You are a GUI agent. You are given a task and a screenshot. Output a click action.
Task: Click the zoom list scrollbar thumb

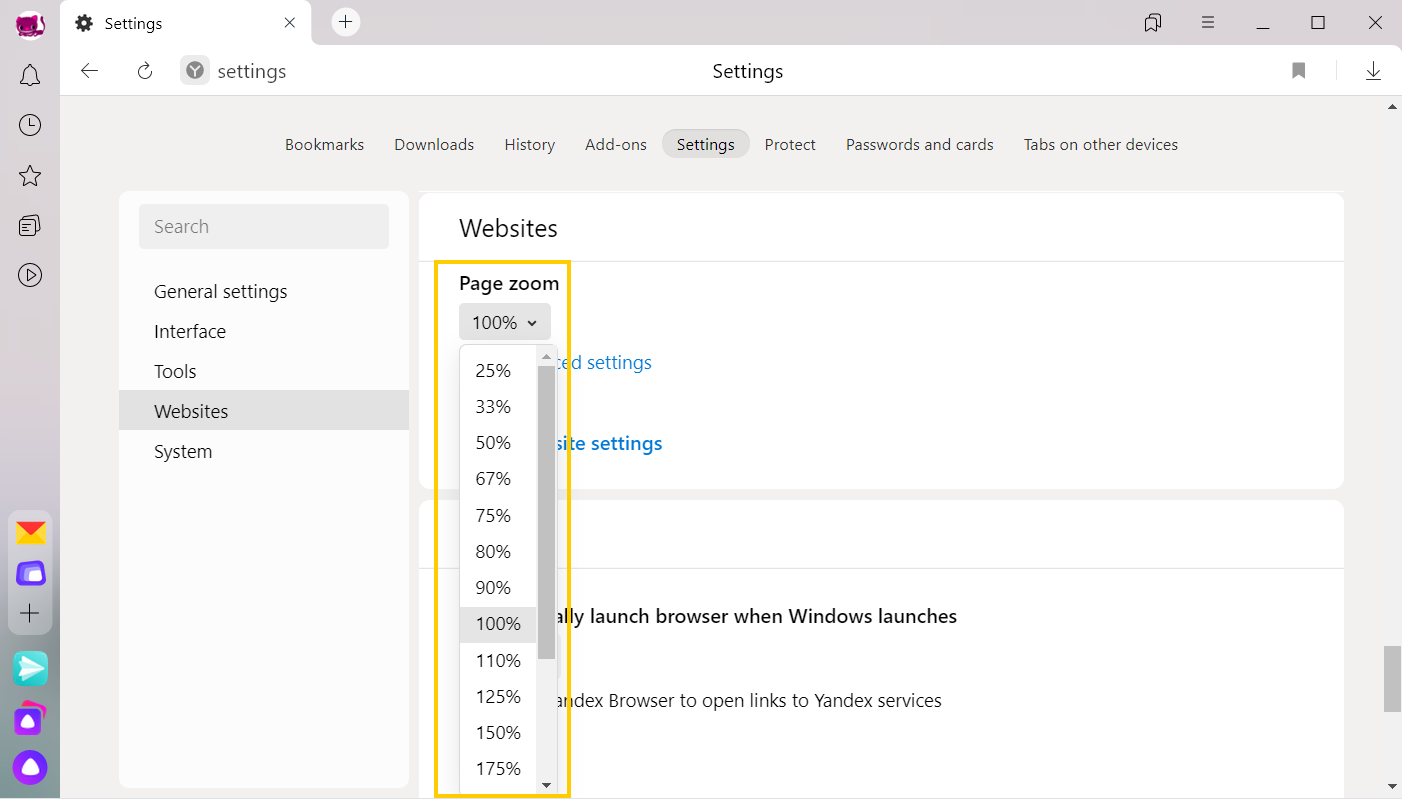546,512
